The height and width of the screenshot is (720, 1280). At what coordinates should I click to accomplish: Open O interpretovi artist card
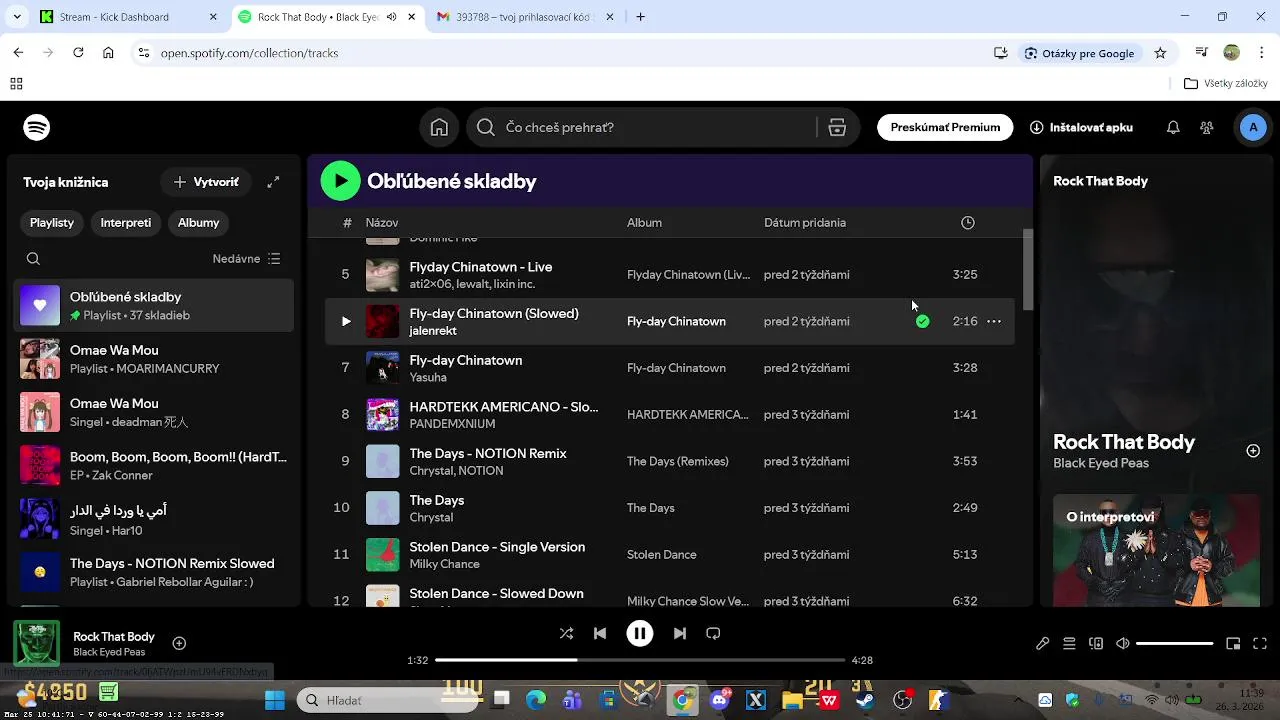(x=1157, y=550)
